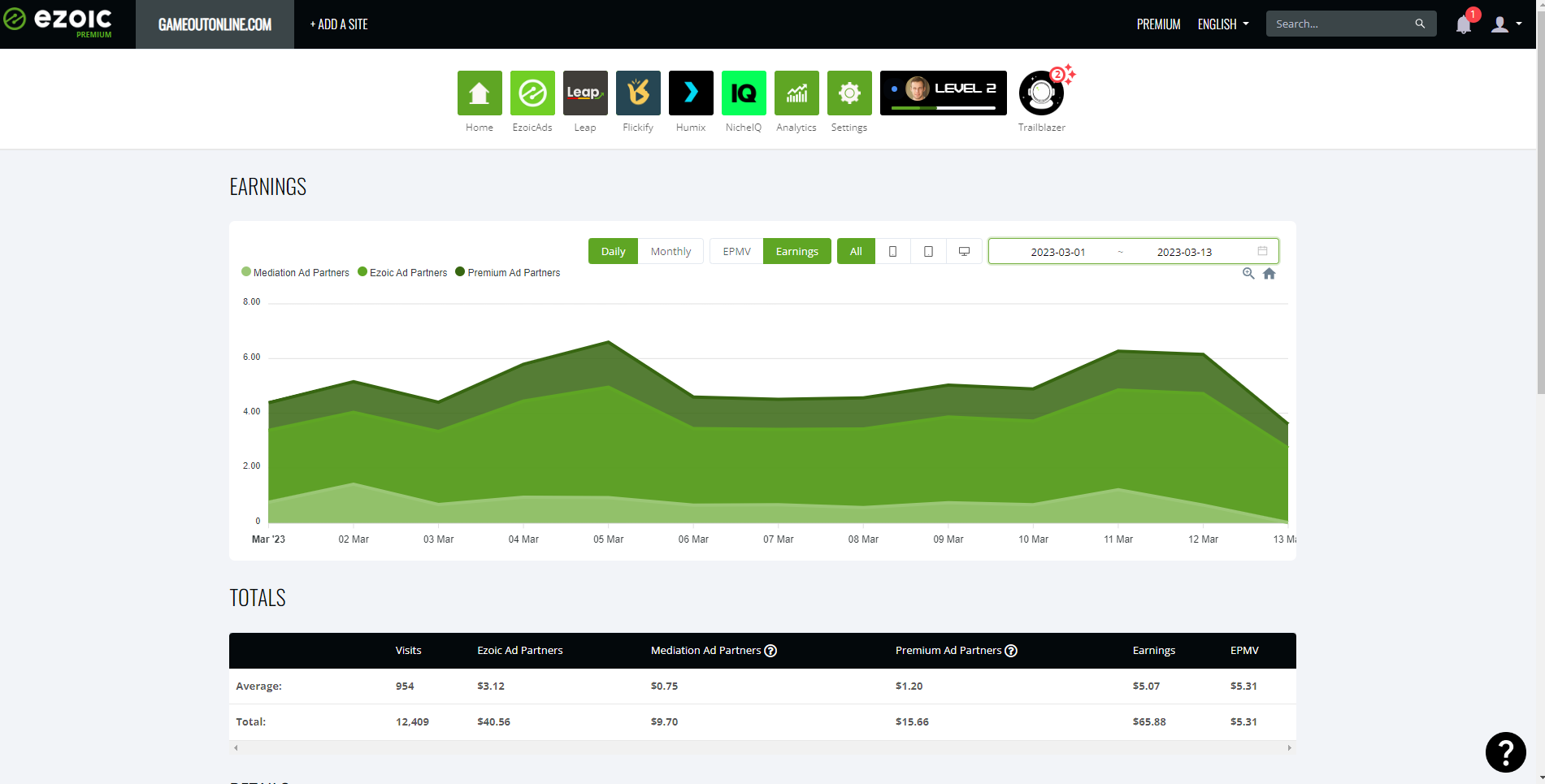The width and height of the screenshot is (1545, 784).
Task: Click total earnings value $65.88
Action: 1149,721
